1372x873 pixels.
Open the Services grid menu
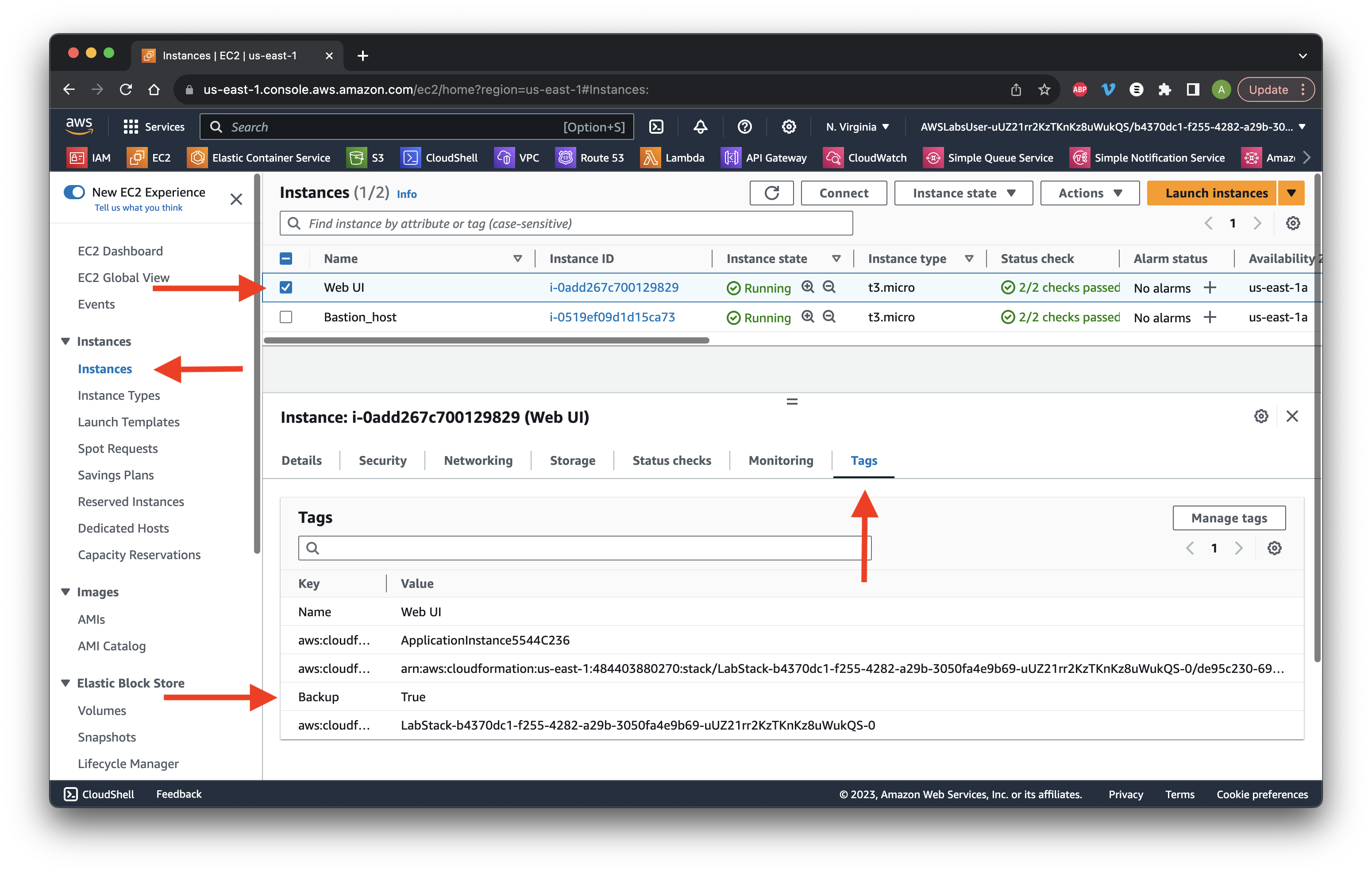point(154,127)
